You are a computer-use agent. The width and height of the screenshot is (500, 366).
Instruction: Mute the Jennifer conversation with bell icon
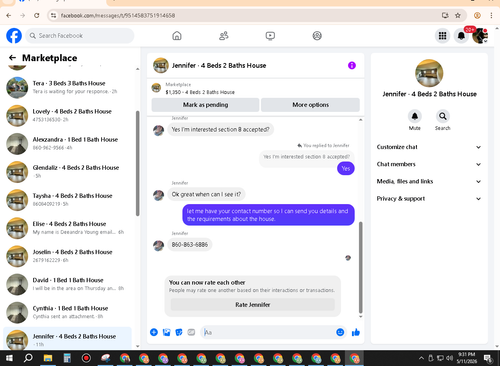[x=415, y=116]
